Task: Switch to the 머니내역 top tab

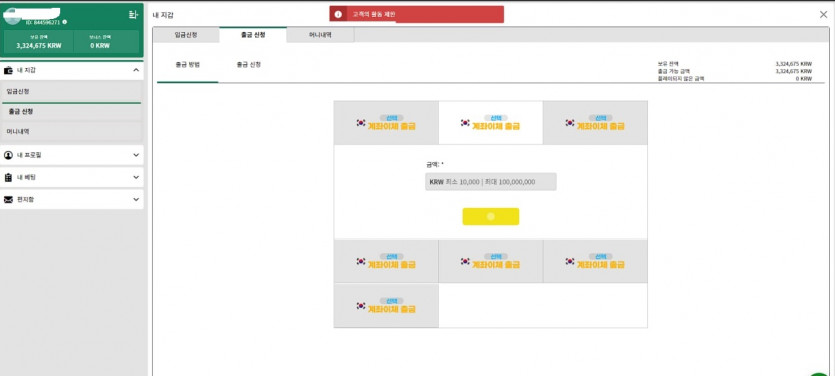Action: pos(320,35)
